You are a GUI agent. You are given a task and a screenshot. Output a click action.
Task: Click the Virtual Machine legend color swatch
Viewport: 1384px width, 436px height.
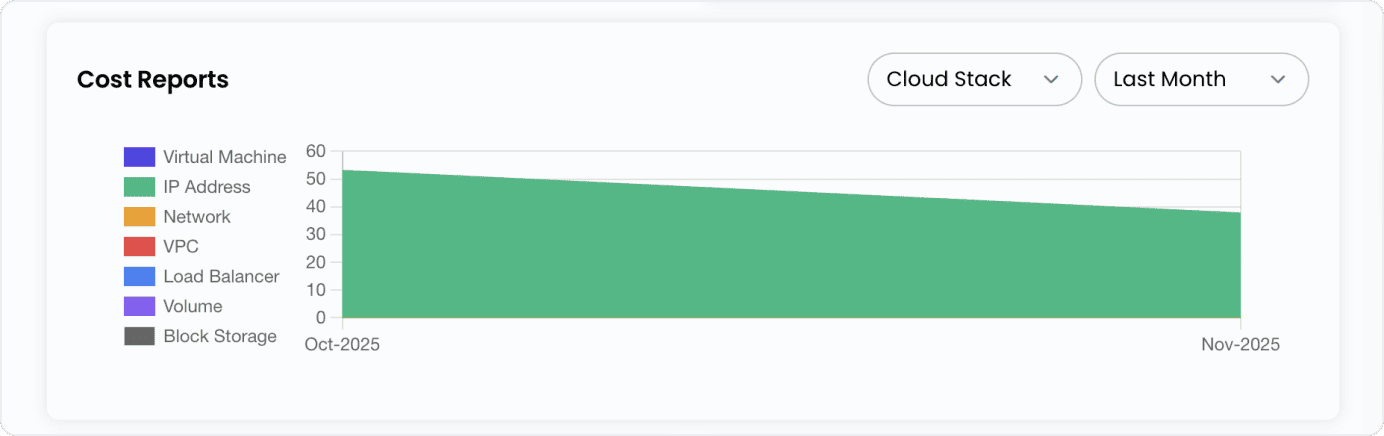[x=139, y=157]
